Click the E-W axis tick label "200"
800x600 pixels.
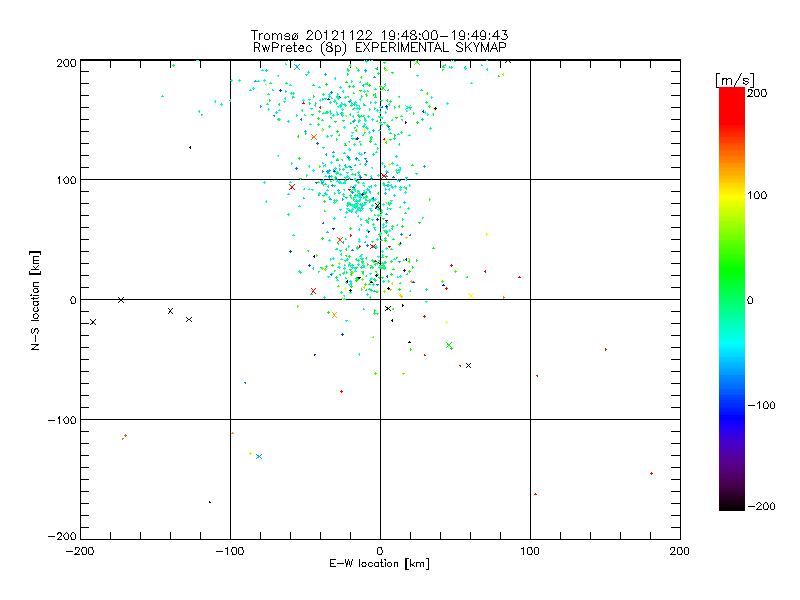[680, 551]
